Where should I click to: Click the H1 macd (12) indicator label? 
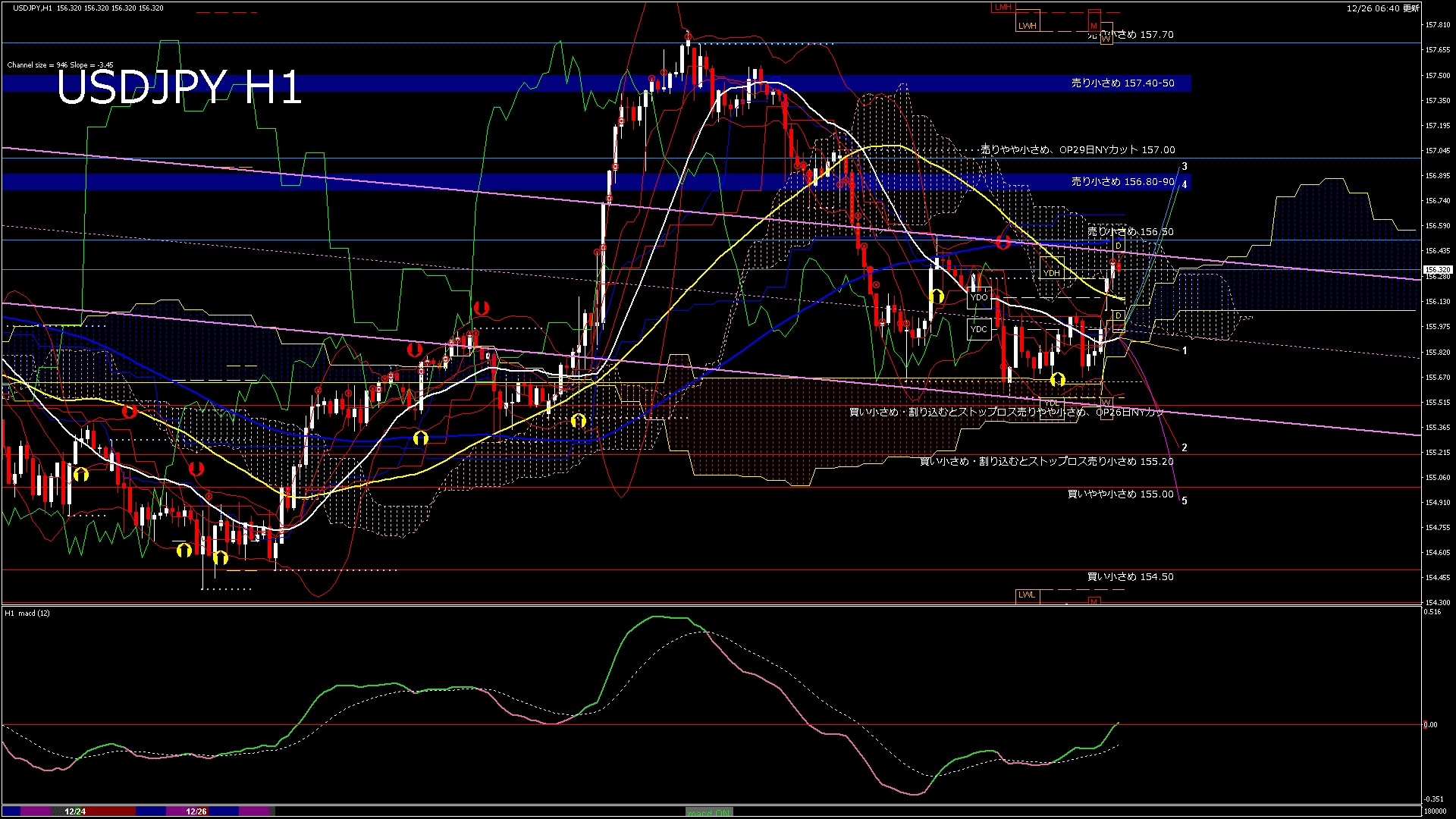[27, 613]
